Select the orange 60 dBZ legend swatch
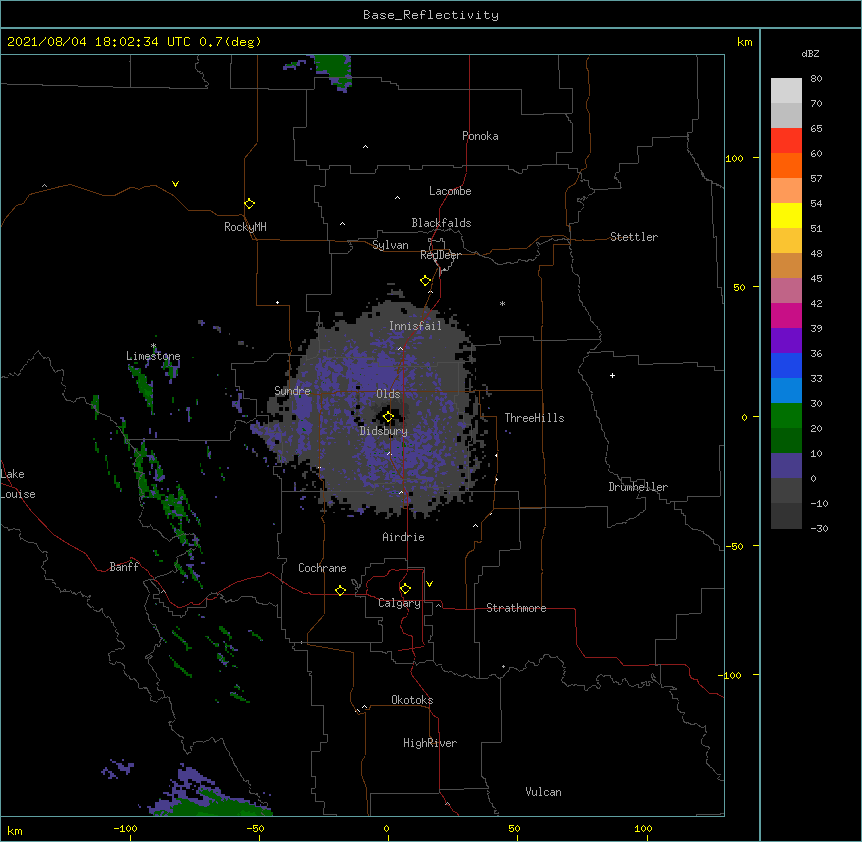The height and width of the screenshot is (842, 862). click(x=786, y=165)
